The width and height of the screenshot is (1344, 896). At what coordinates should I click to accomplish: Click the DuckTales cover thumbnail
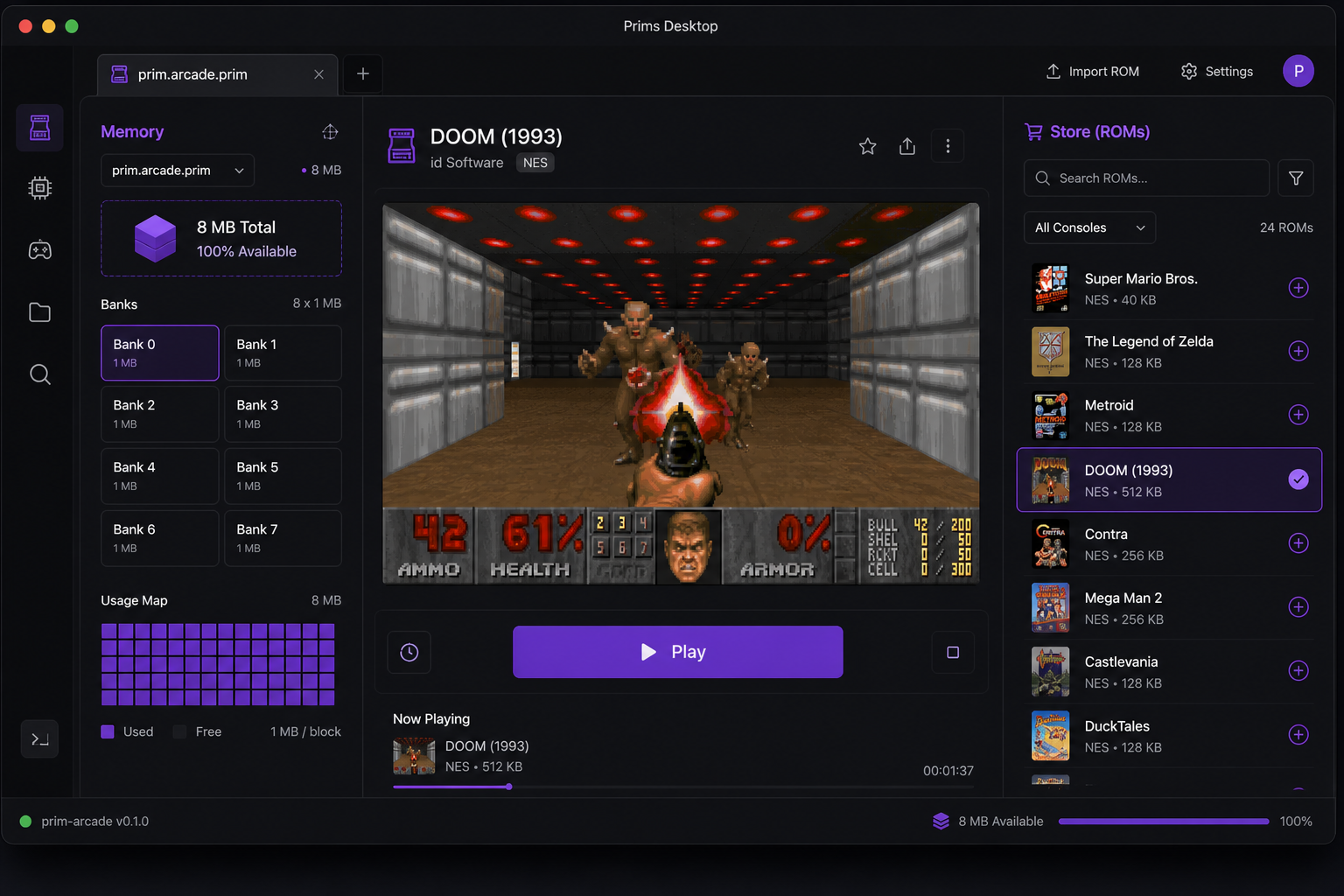(x=1050, y=735)
